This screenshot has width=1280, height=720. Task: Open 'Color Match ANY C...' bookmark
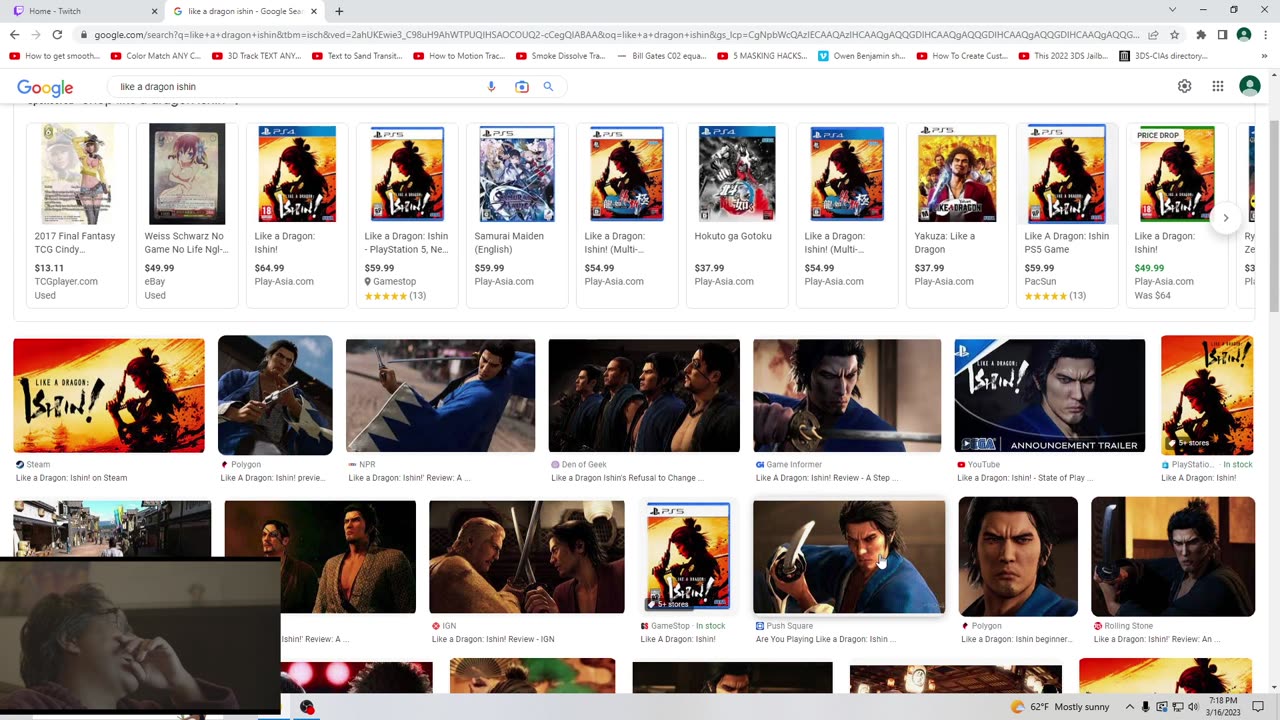pos(156,56)
